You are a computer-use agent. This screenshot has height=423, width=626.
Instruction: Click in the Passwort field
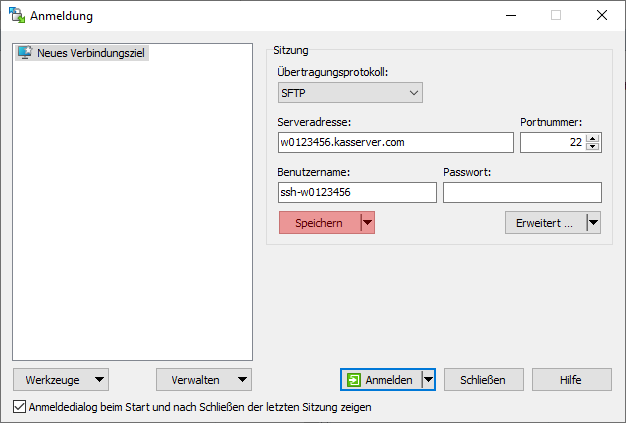pos(522,192)
